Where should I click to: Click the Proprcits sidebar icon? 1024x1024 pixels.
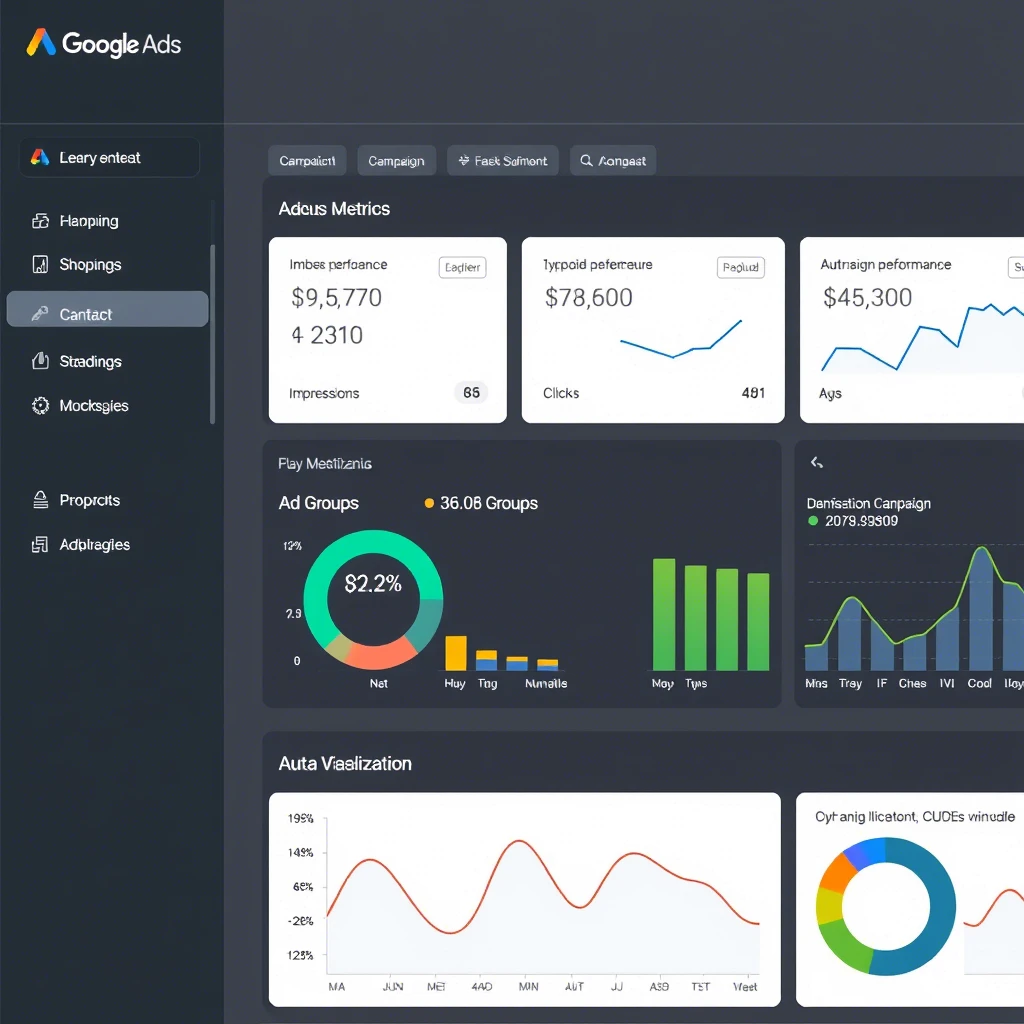(x=40, y=500)
